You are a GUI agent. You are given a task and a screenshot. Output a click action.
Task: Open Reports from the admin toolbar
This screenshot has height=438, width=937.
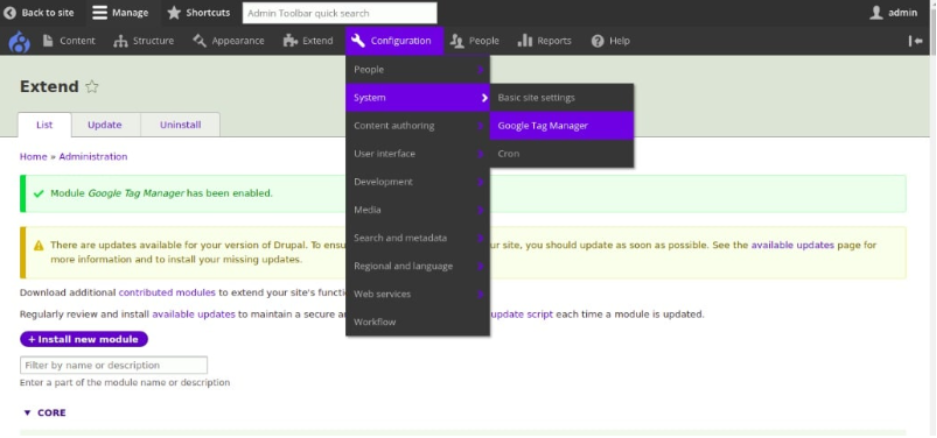(x=544, y=41)
